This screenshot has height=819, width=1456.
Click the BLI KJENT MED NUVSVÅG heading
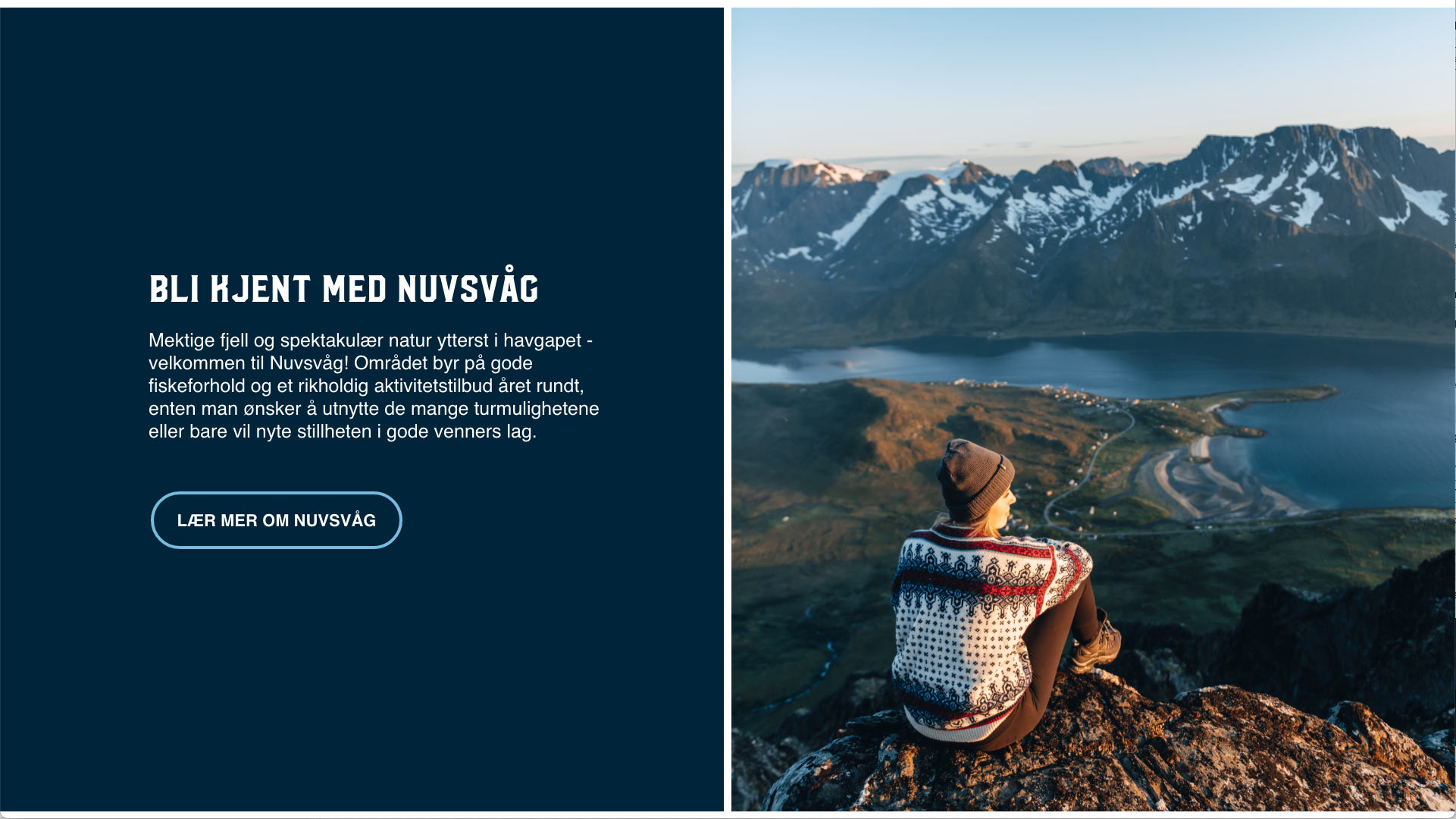343,287
